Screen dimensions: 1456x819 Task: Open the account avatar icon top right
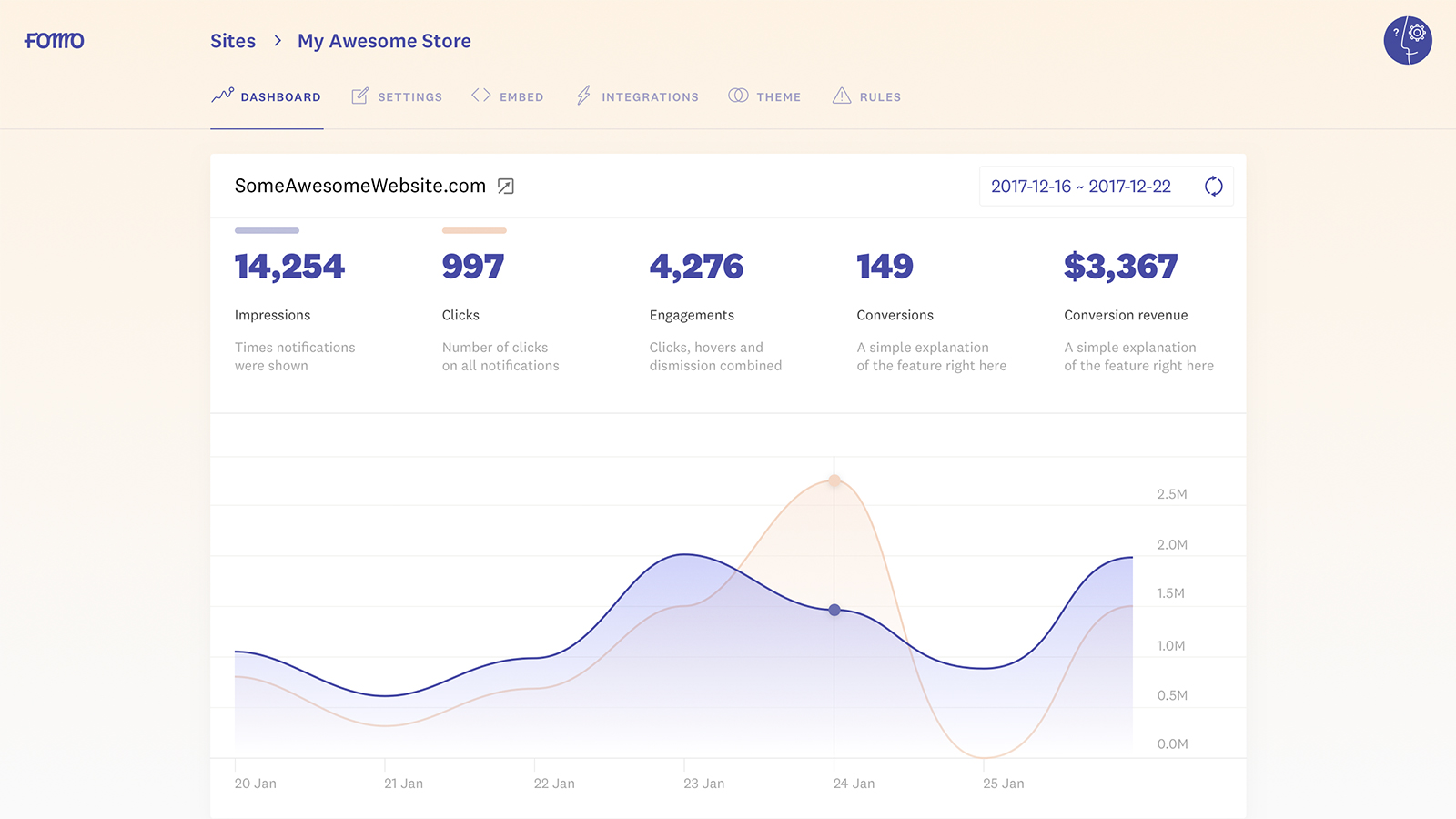[1408, 40]
